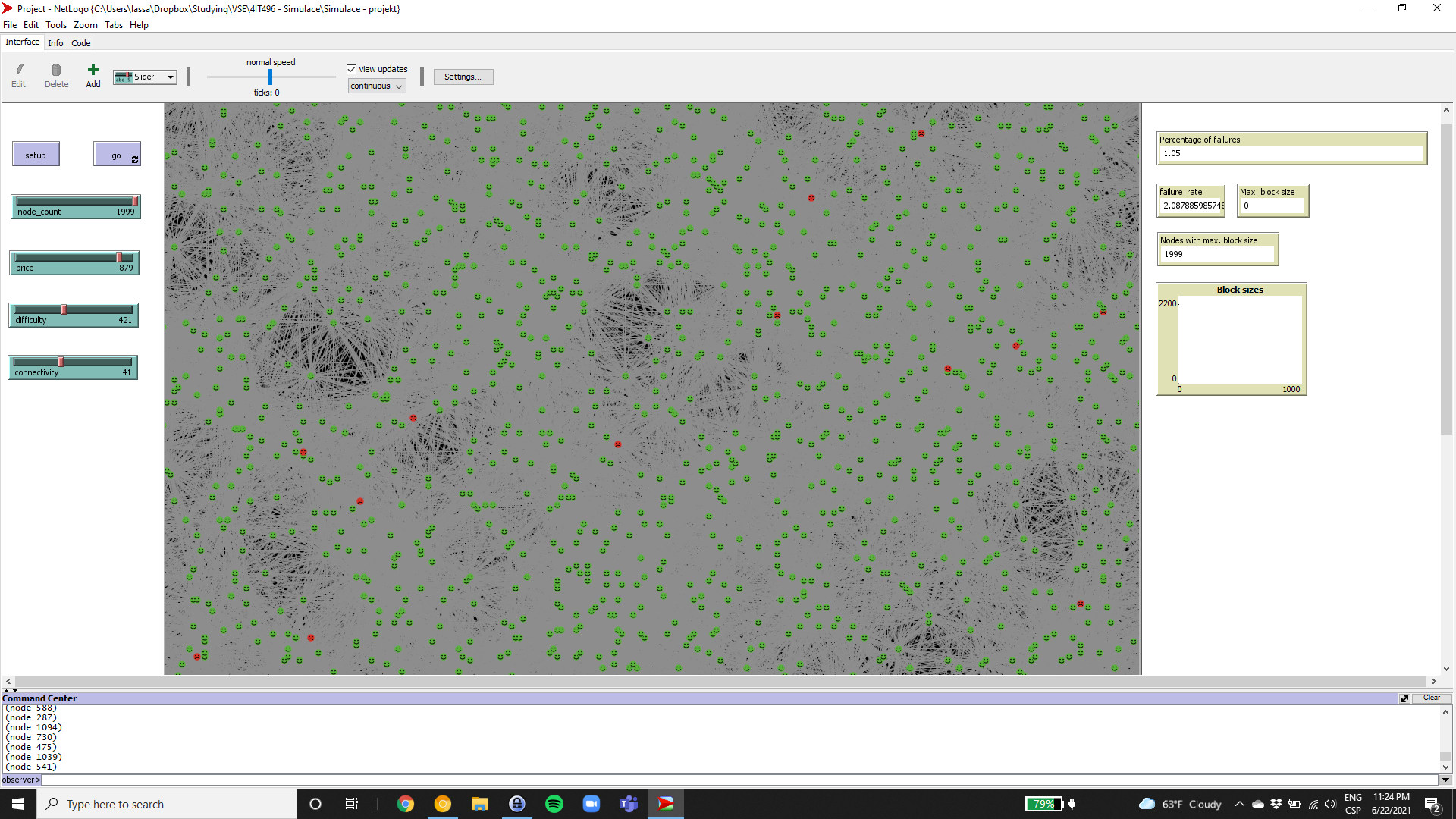Click the go forever button
Viewport: 1456px width, 819px height.
click(x=117, y=155)
